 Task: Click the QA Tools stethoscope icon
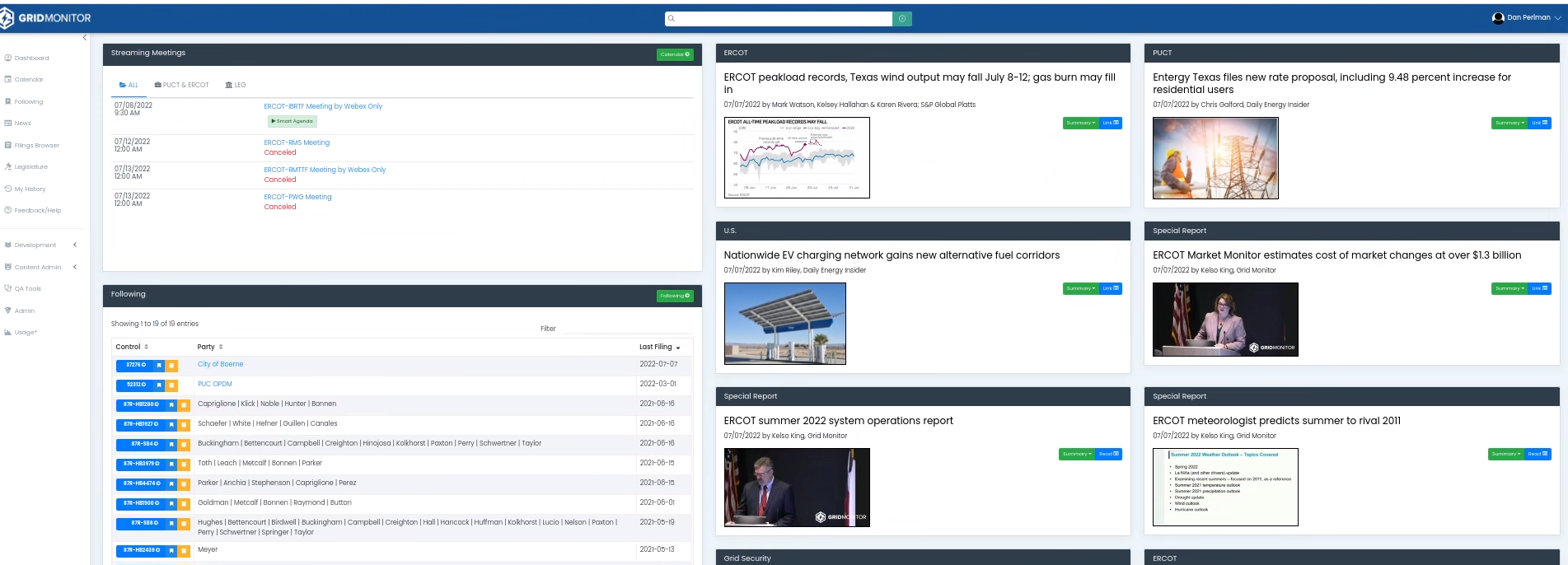click(x=7, y=288)
